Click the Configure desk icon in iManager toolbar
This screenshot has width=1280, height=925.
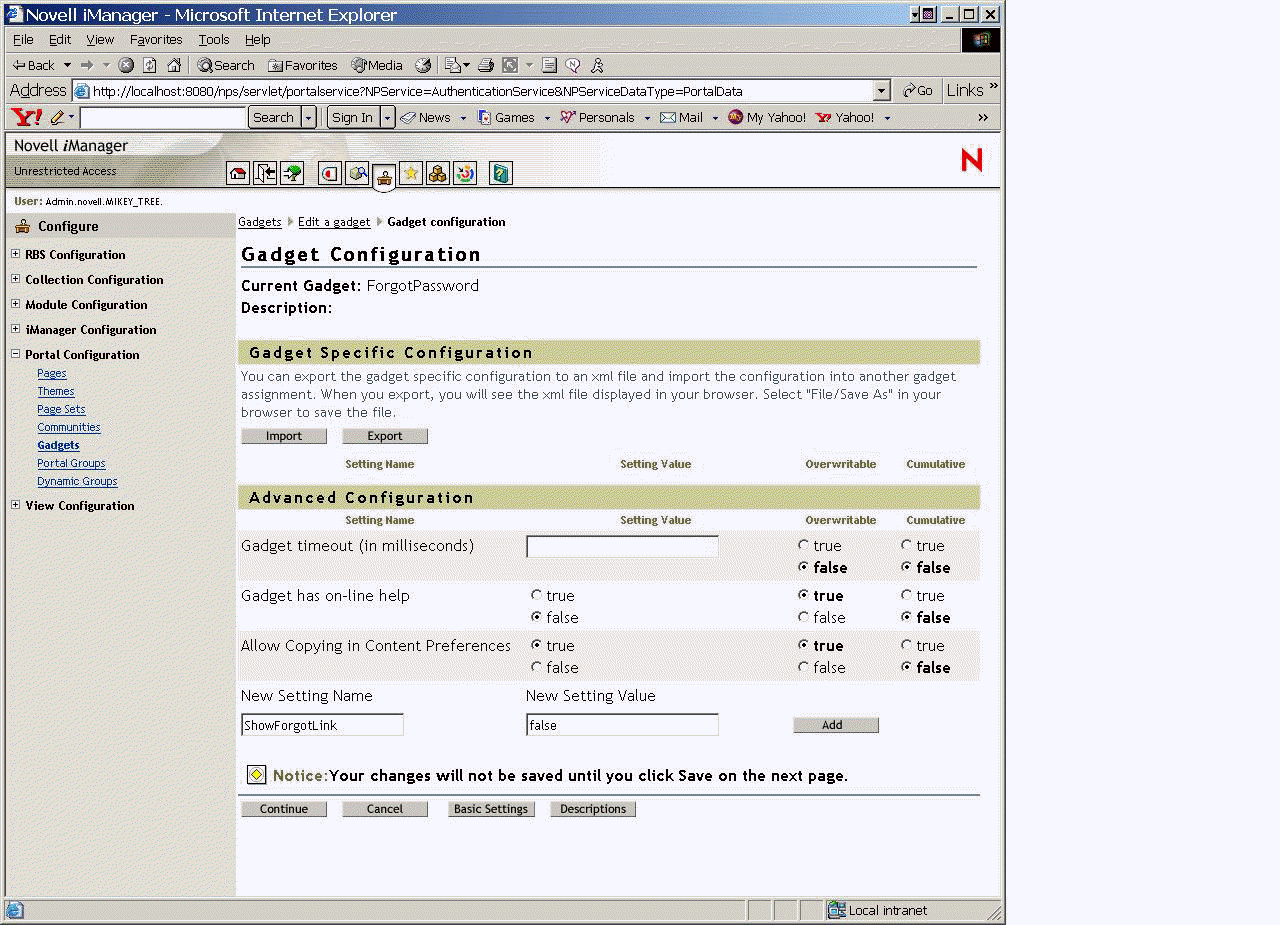click(x=385, y=173)
